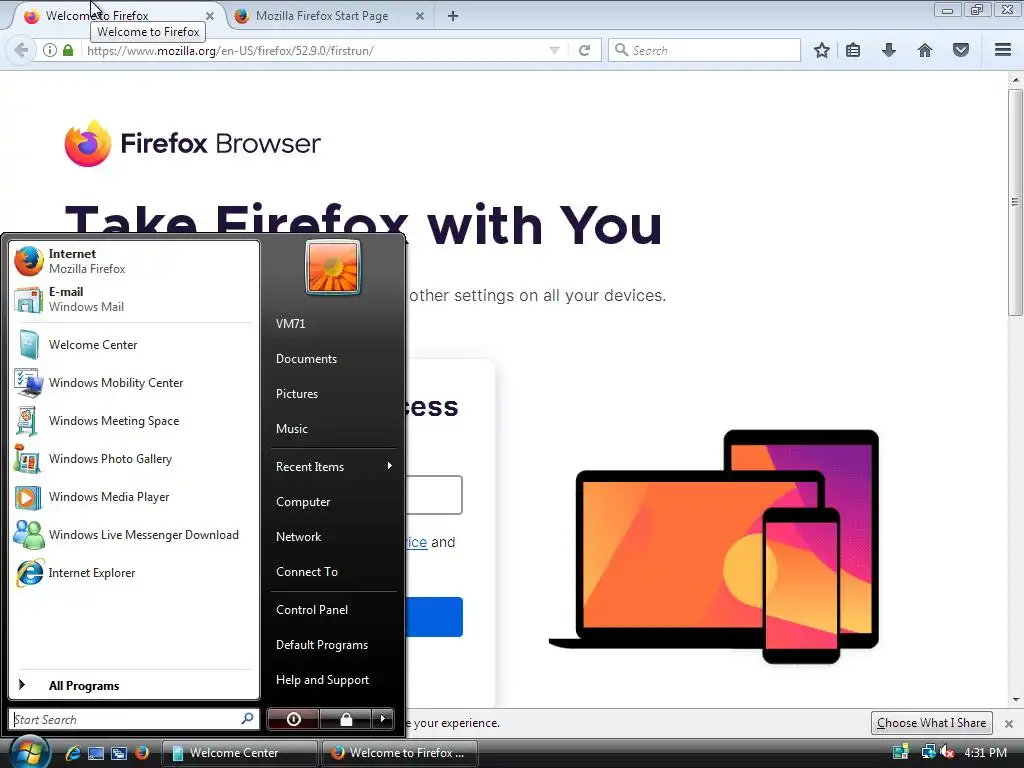Screen dimensions: 1024x768
Task: Click Internet Explorer quick launch icon
Action: 73,753
